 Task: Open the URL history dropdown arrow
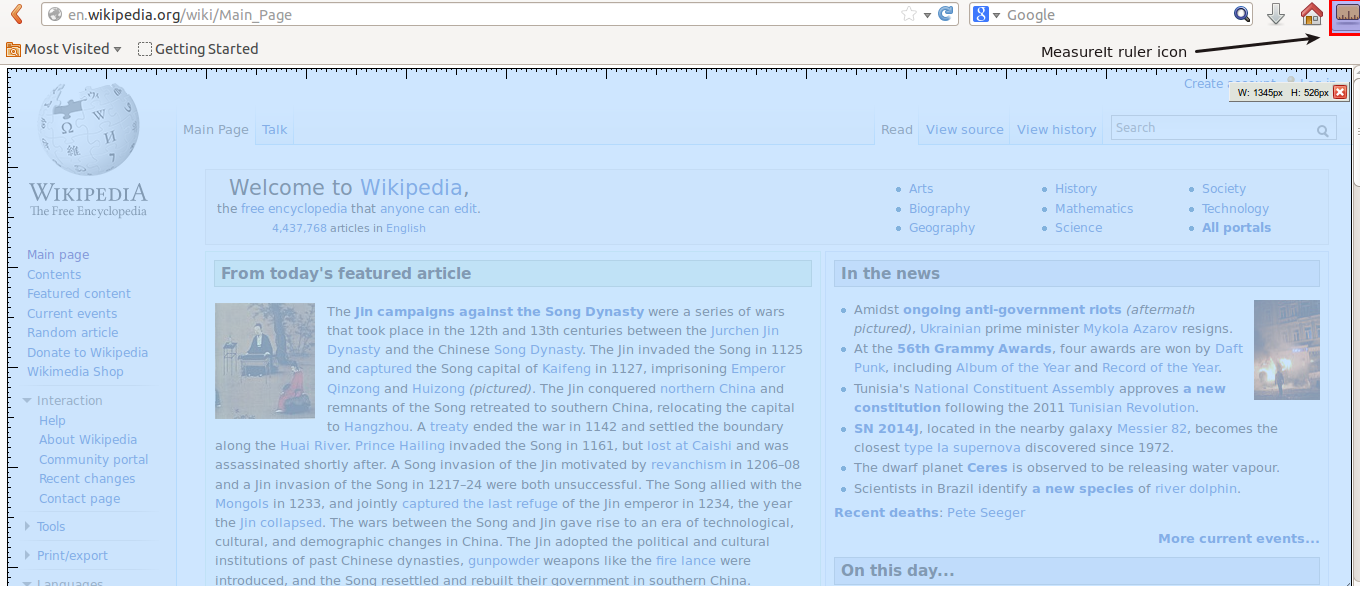tap(928, 15)
